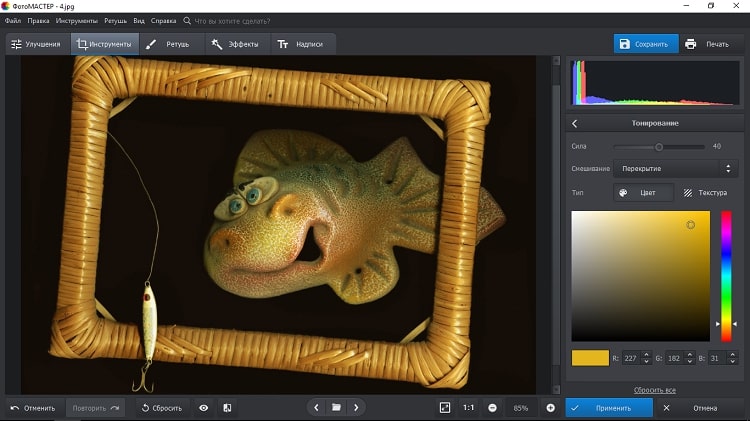Click the Сохранить button
This screenshot has width=750, height=421.
coord(645,44)
